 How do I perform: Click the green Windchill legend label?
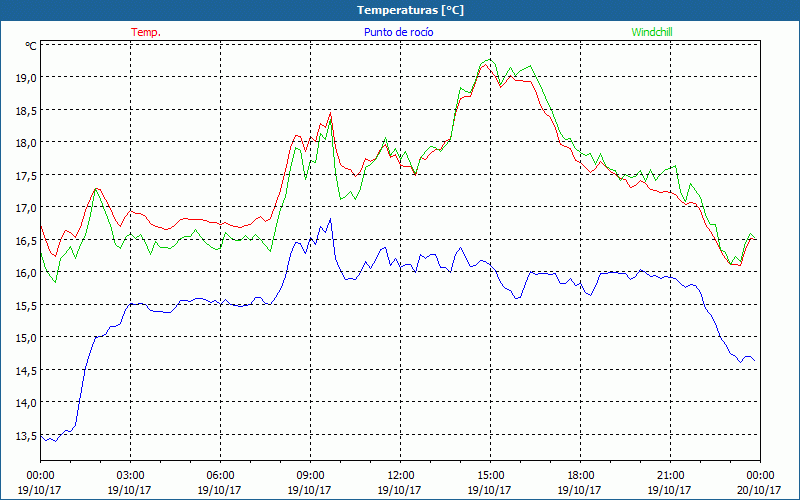[652, 32]
